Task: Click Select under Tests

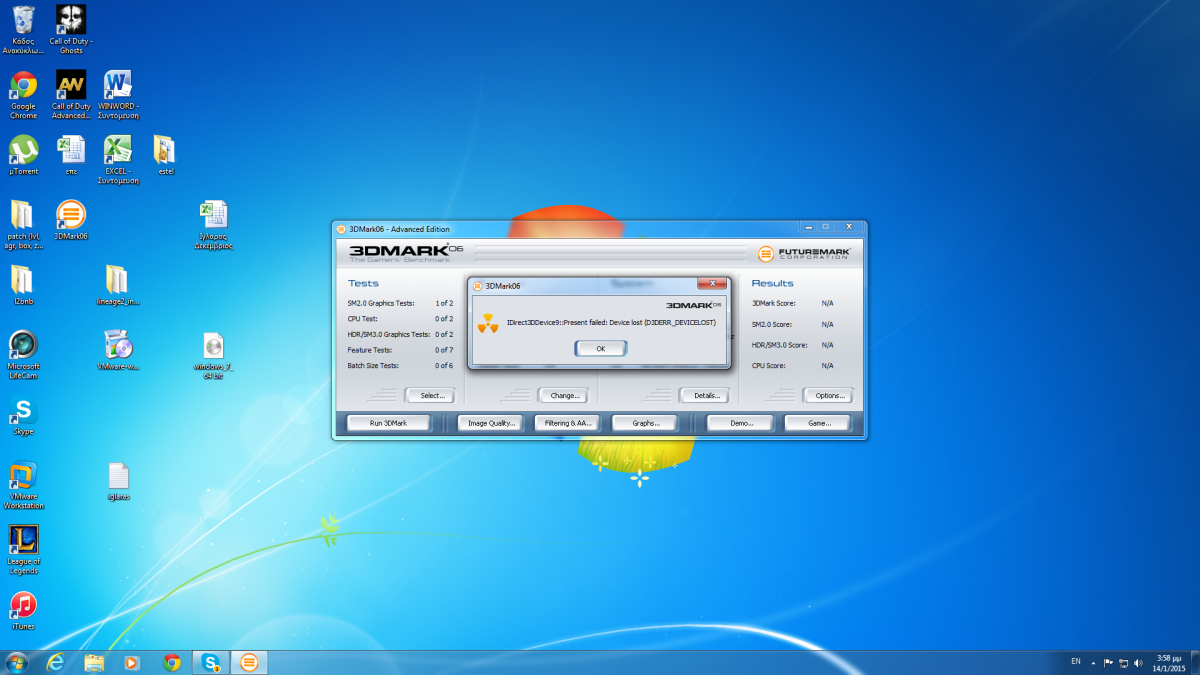Action: click(x=430, y=395)
